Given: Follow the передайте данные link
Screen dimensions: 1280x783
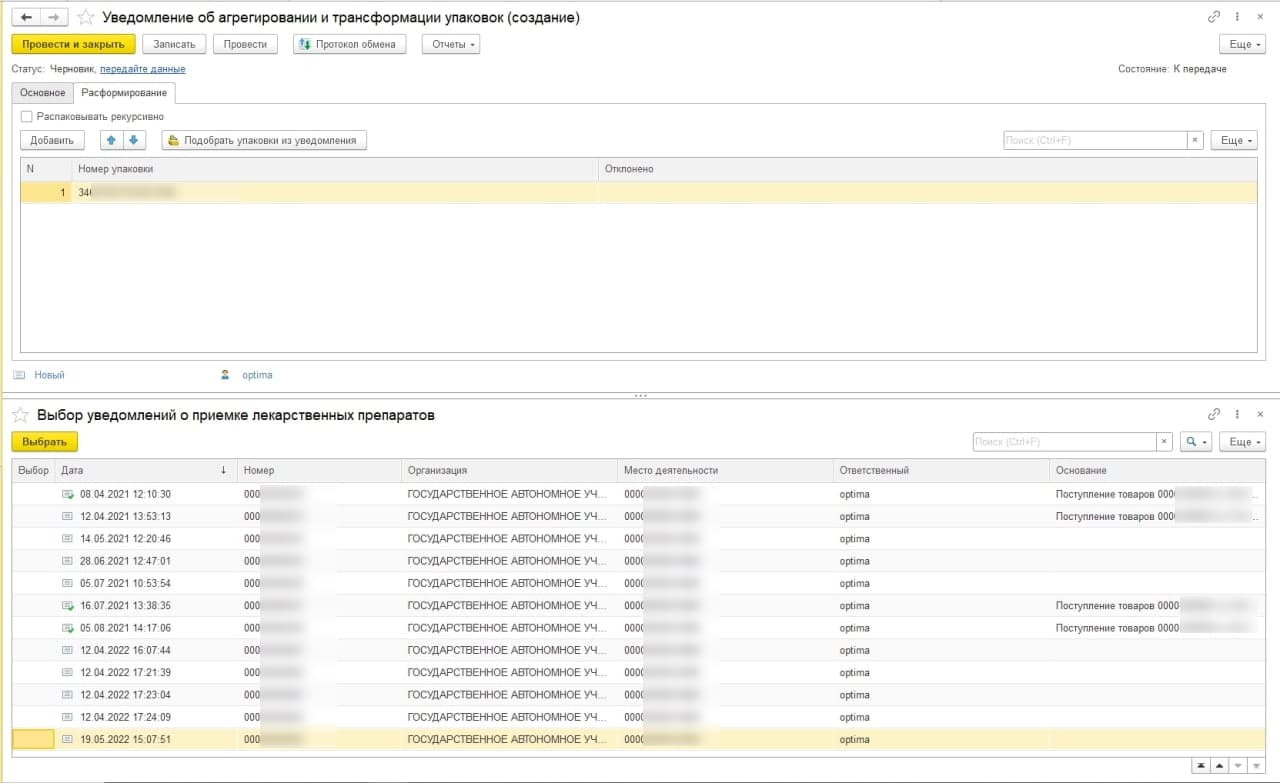Looking at the screenshot, I should pos(142,69).
